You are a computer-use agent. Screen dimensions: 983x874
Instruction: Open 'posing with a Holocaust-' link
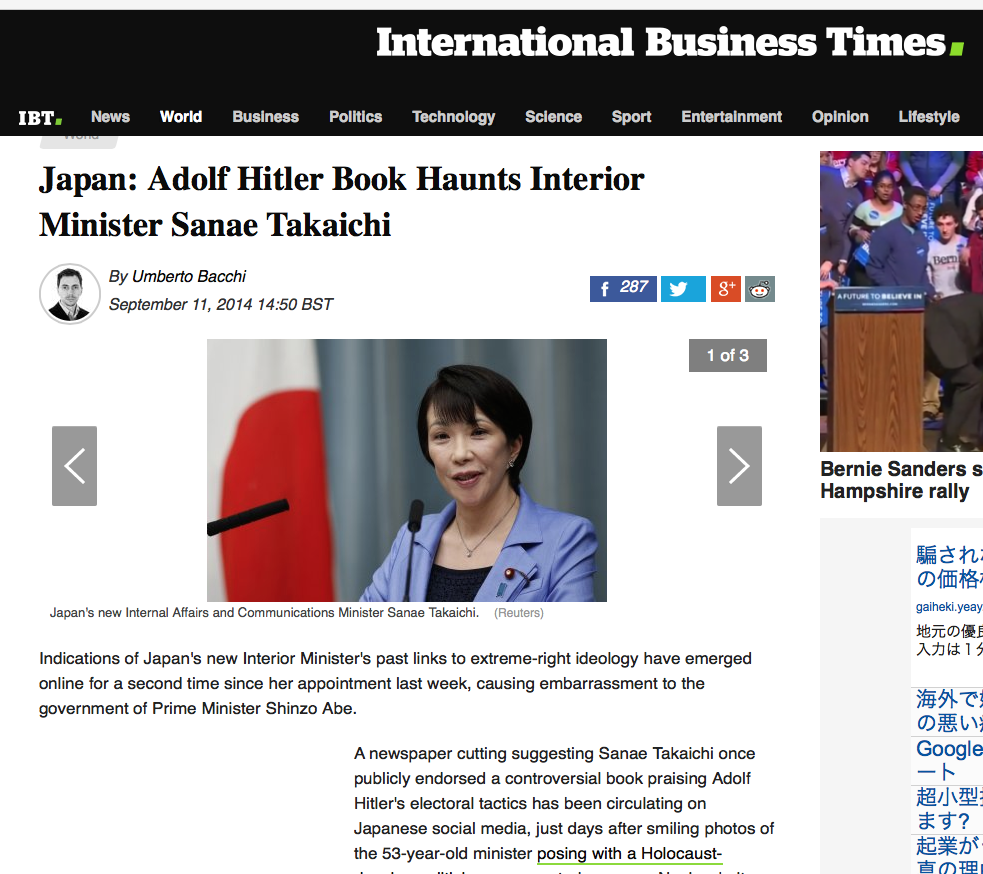tap(629, 853)
